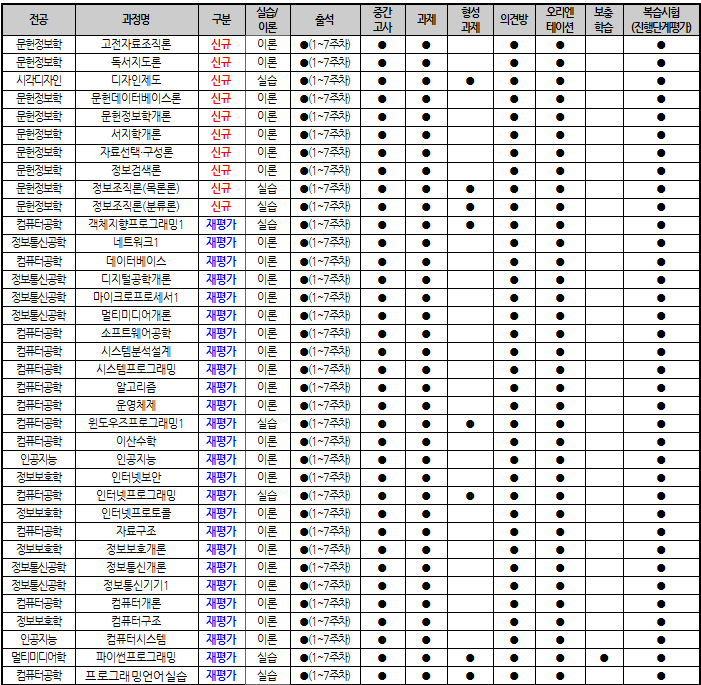Click the 알고리즘 course cell
701x685 pixels.
[x=136, y=387]
